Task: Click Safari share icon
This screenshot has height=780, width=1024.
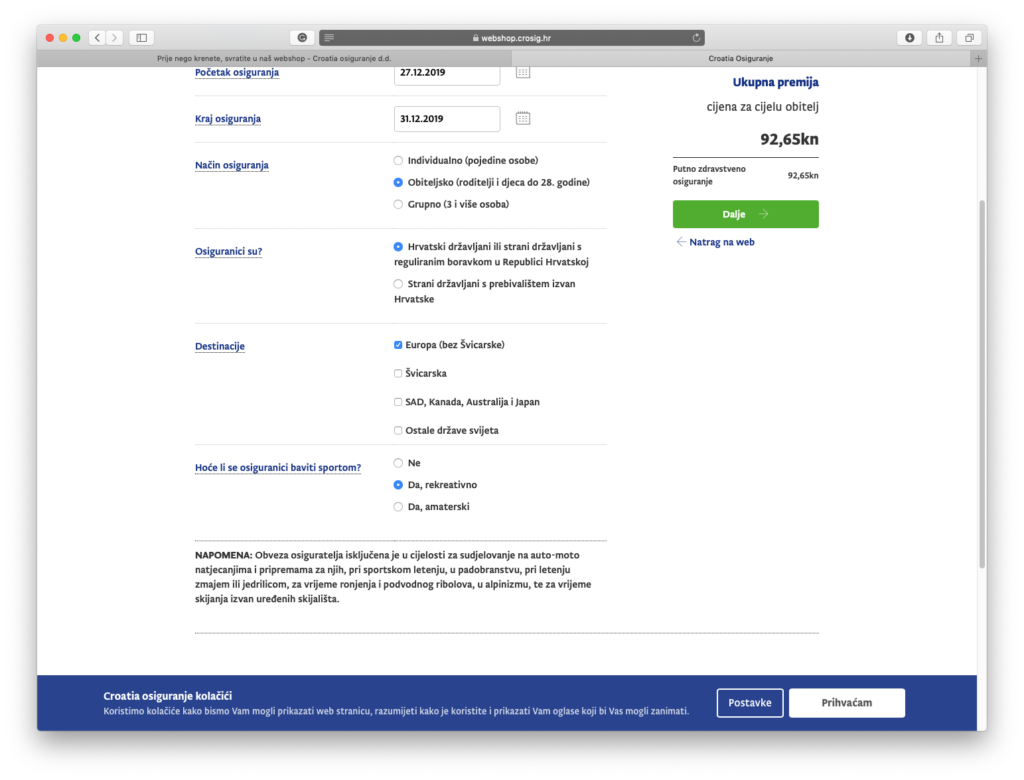Action: click(939, 38)
